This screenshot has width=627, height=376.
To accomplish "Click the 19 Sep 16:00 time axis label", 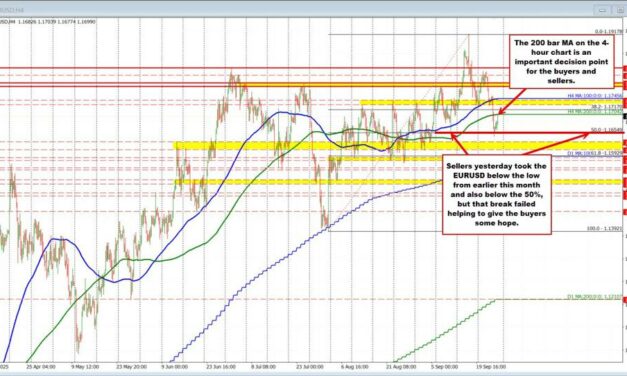I will (491, 366).
